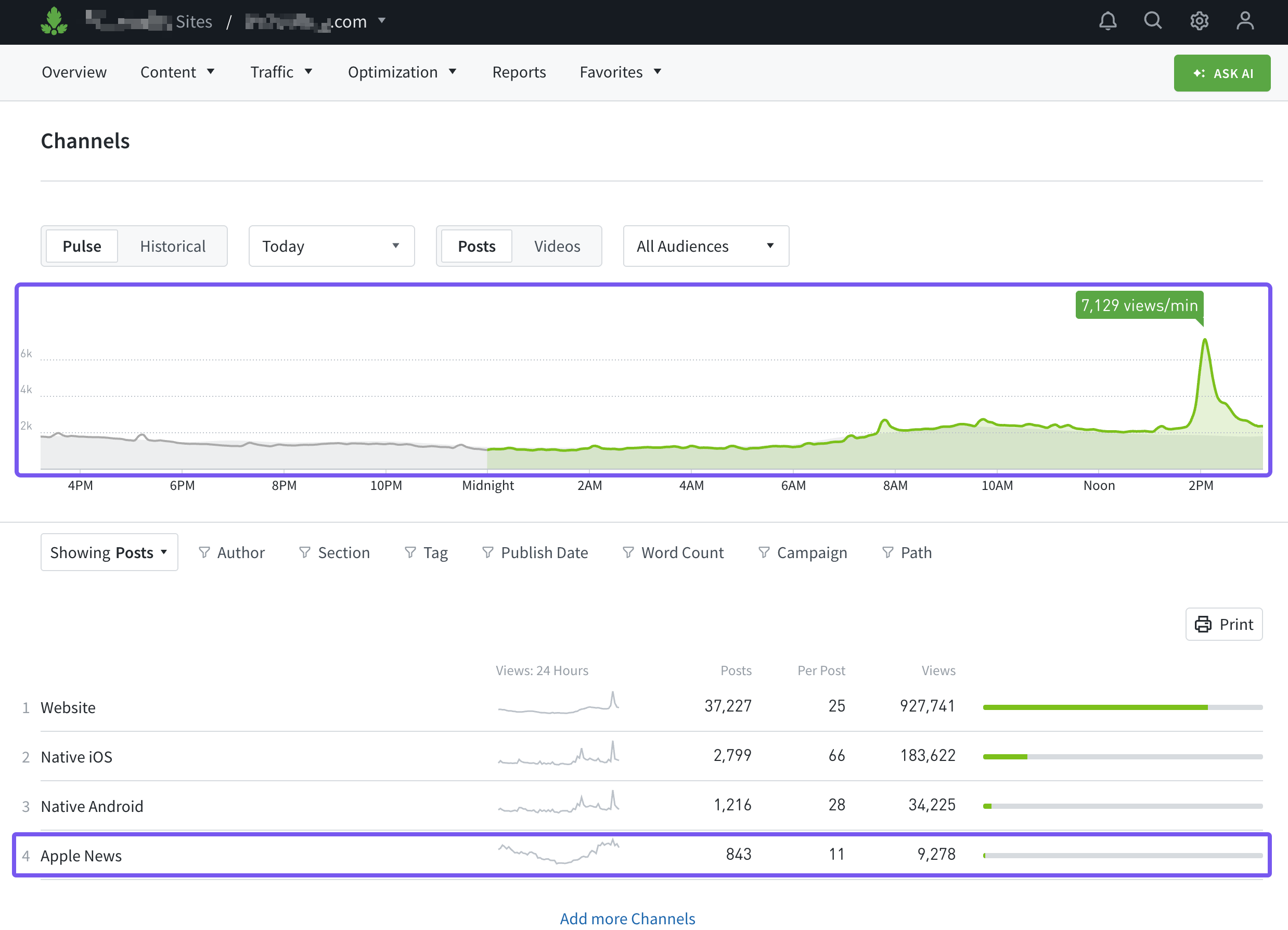
Task: Expand the All Audiences dropdown
Action: tap(705, 246)
